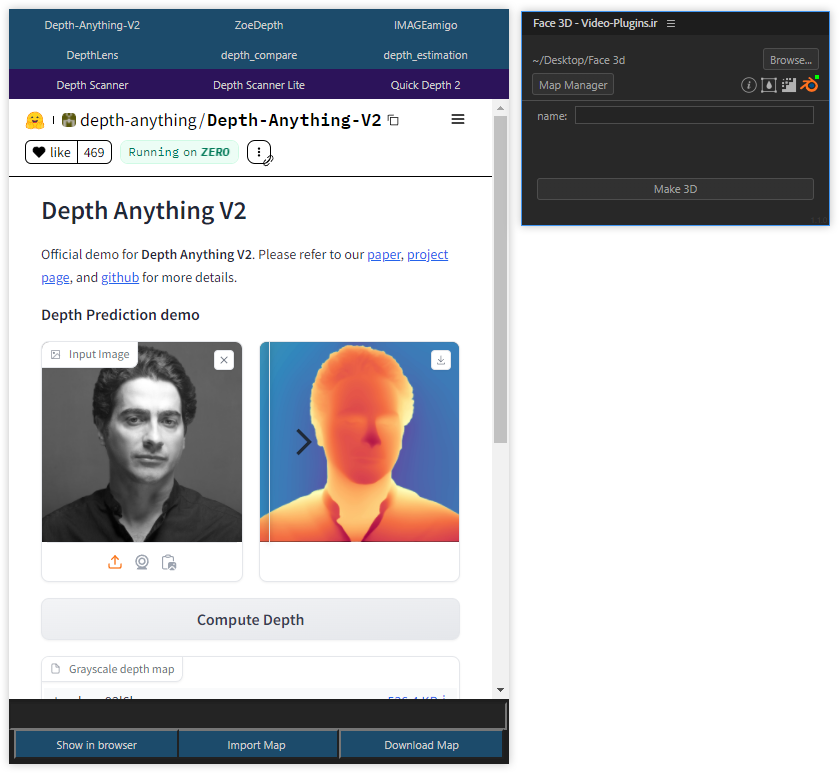Open the Depth Scanner tab

pyautogui.click(x=92, y=85)
